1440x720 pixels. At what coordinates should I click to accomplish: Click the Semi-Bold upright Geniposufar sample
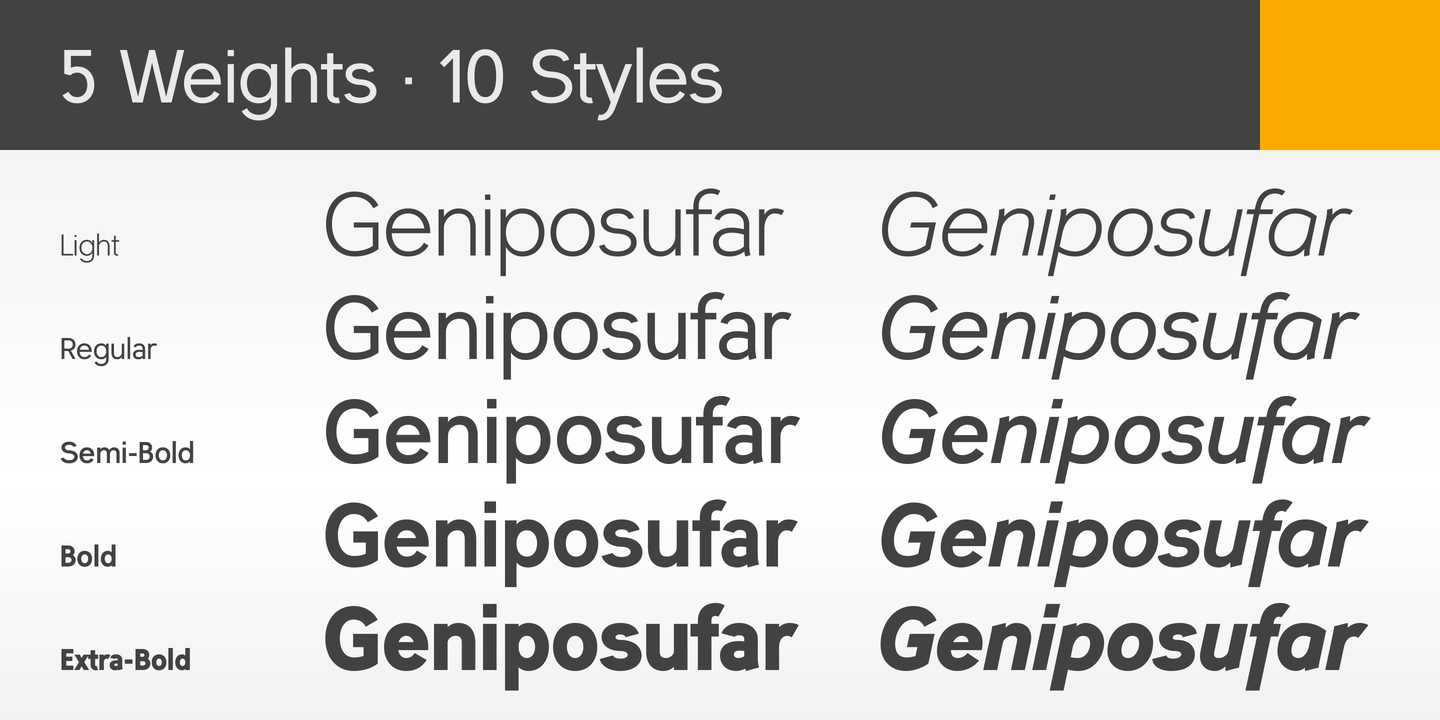(560, 437)
